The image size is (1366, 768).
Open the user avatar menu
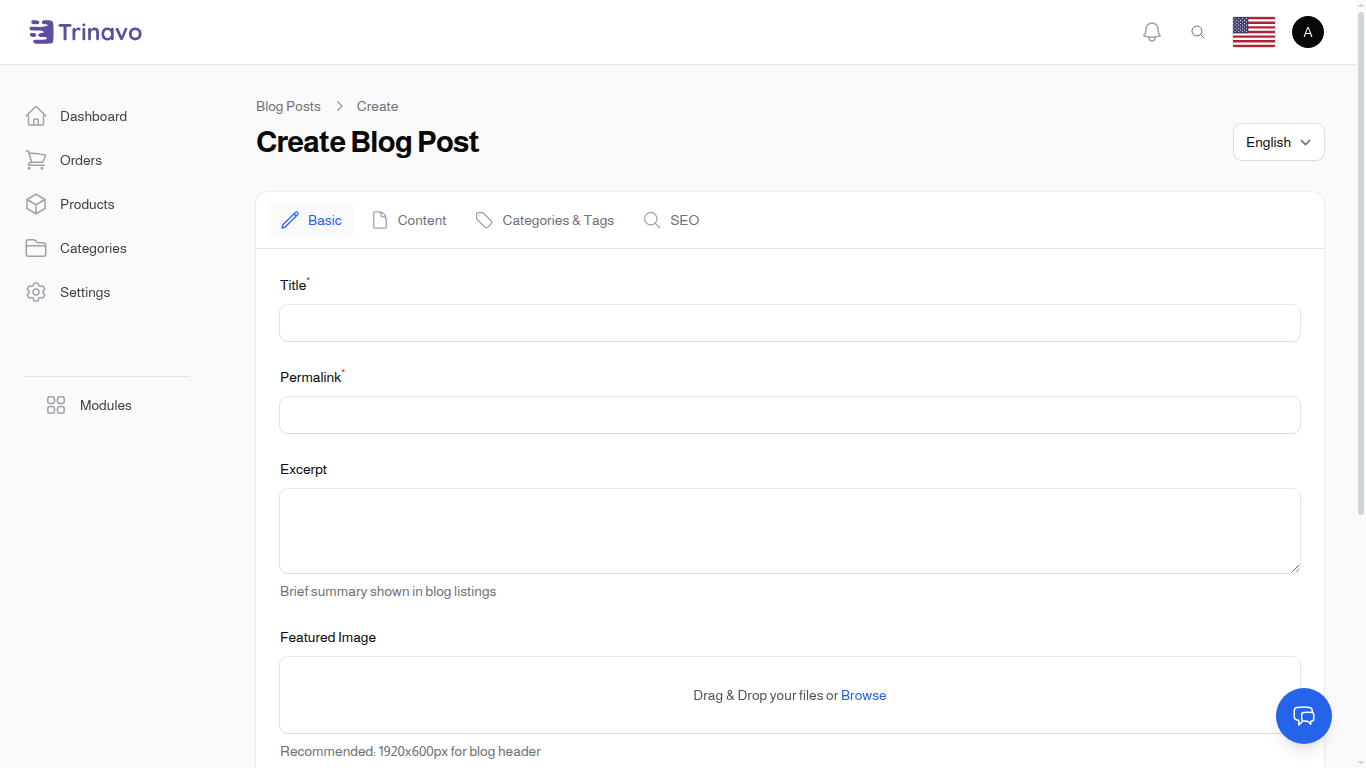click(1308, 31)
